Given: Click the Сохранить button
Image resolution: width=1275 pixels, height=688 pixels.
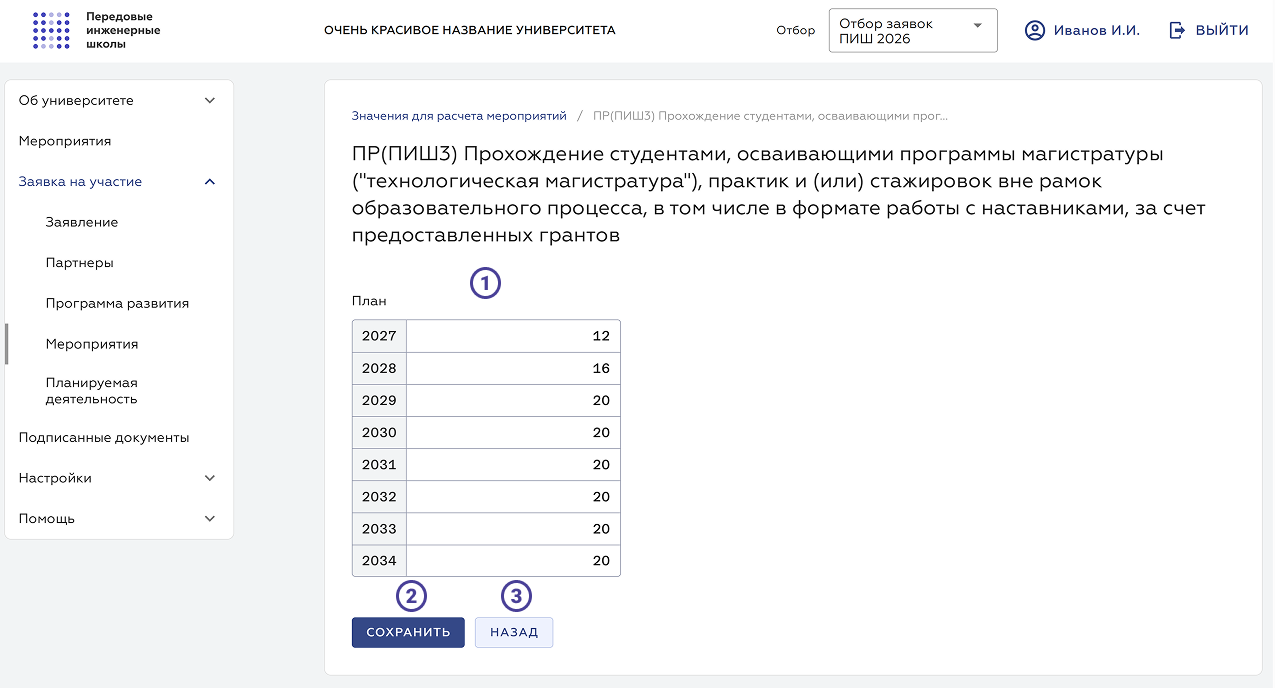Looking at the screenshot, I should (x=408, y=632).
